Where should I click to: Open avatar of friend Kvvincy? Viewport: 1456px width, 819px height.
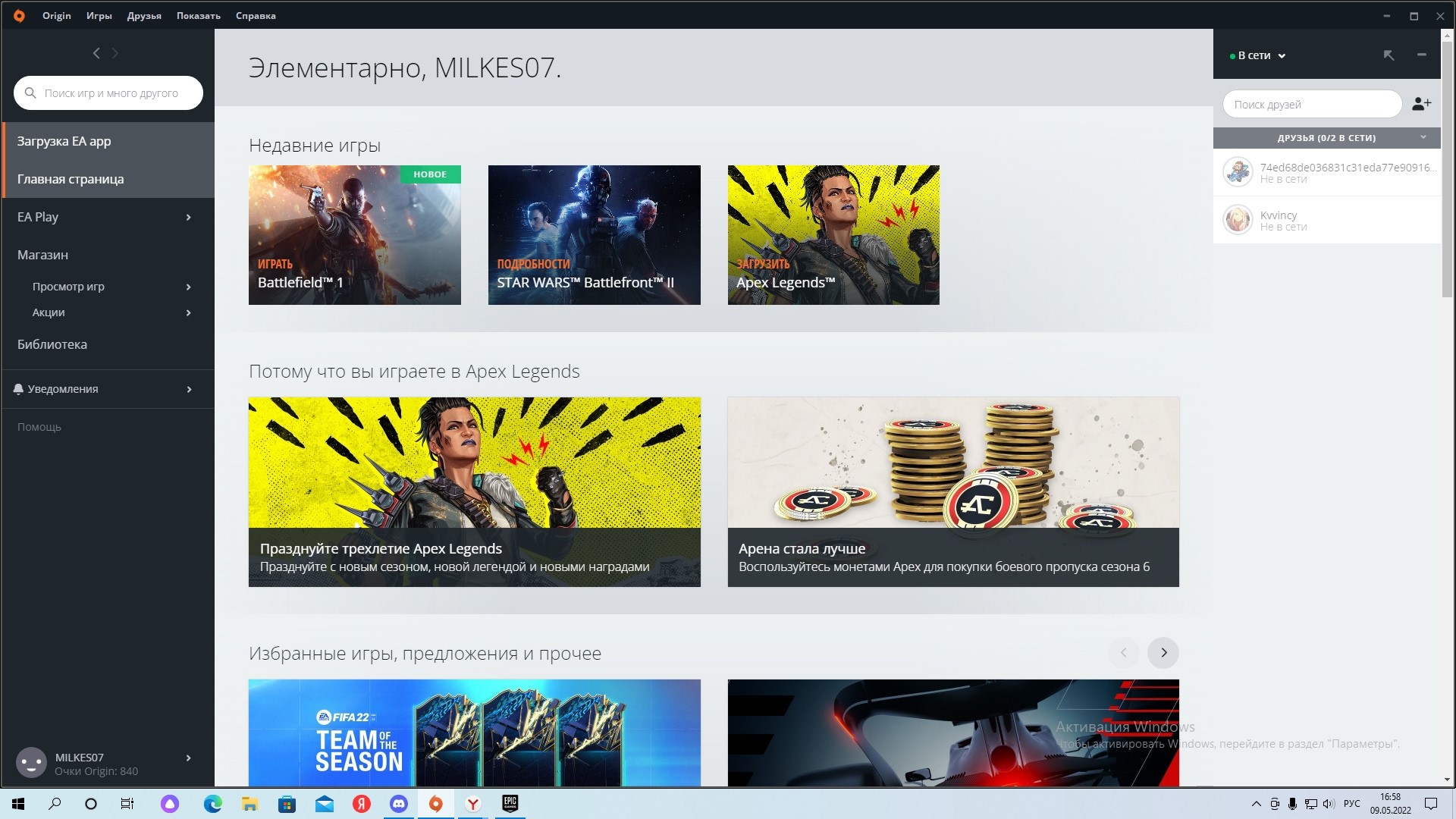[1238, 220]
